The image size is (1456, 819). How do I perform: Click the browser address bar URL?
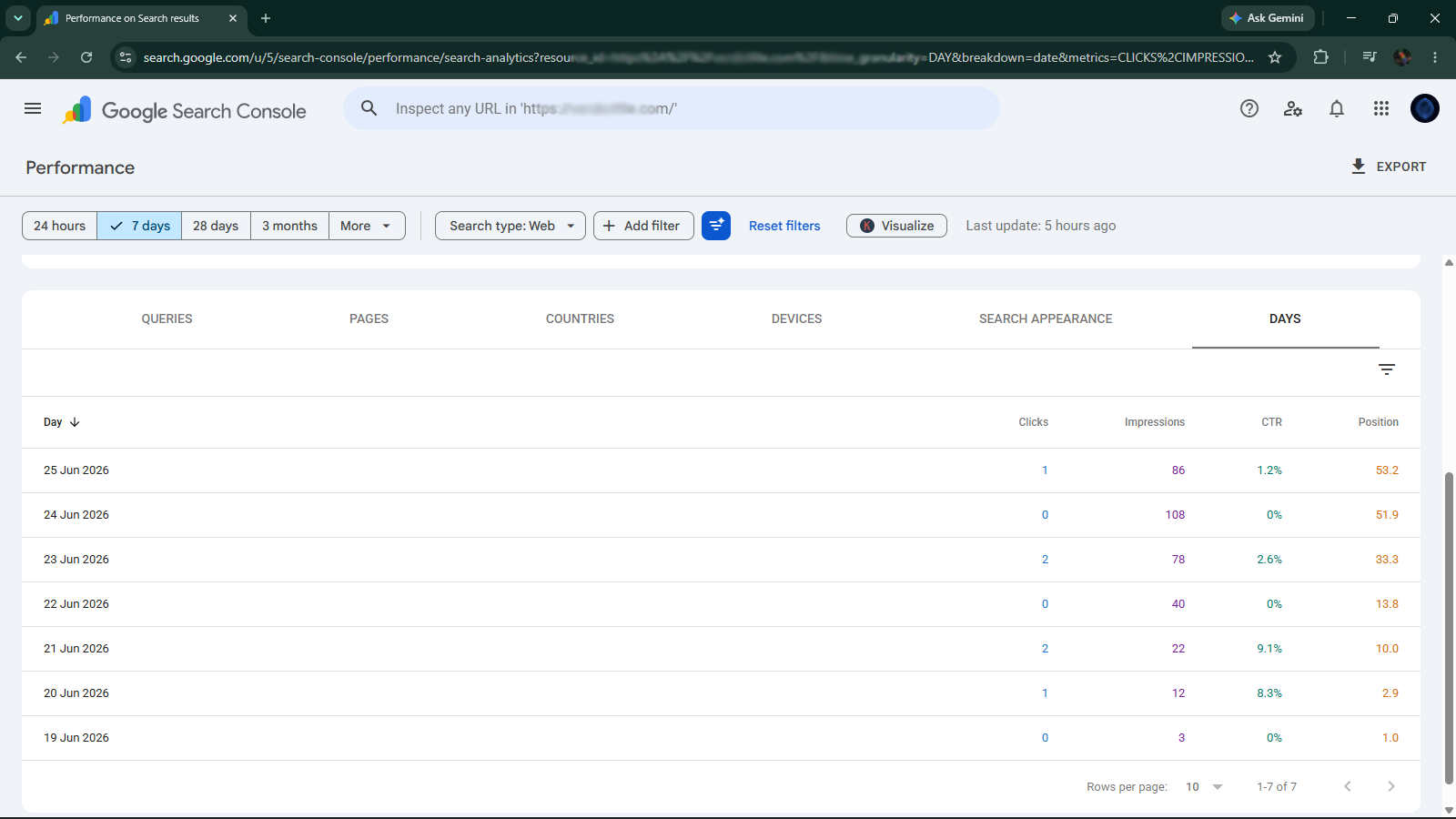tap(699, 57)
